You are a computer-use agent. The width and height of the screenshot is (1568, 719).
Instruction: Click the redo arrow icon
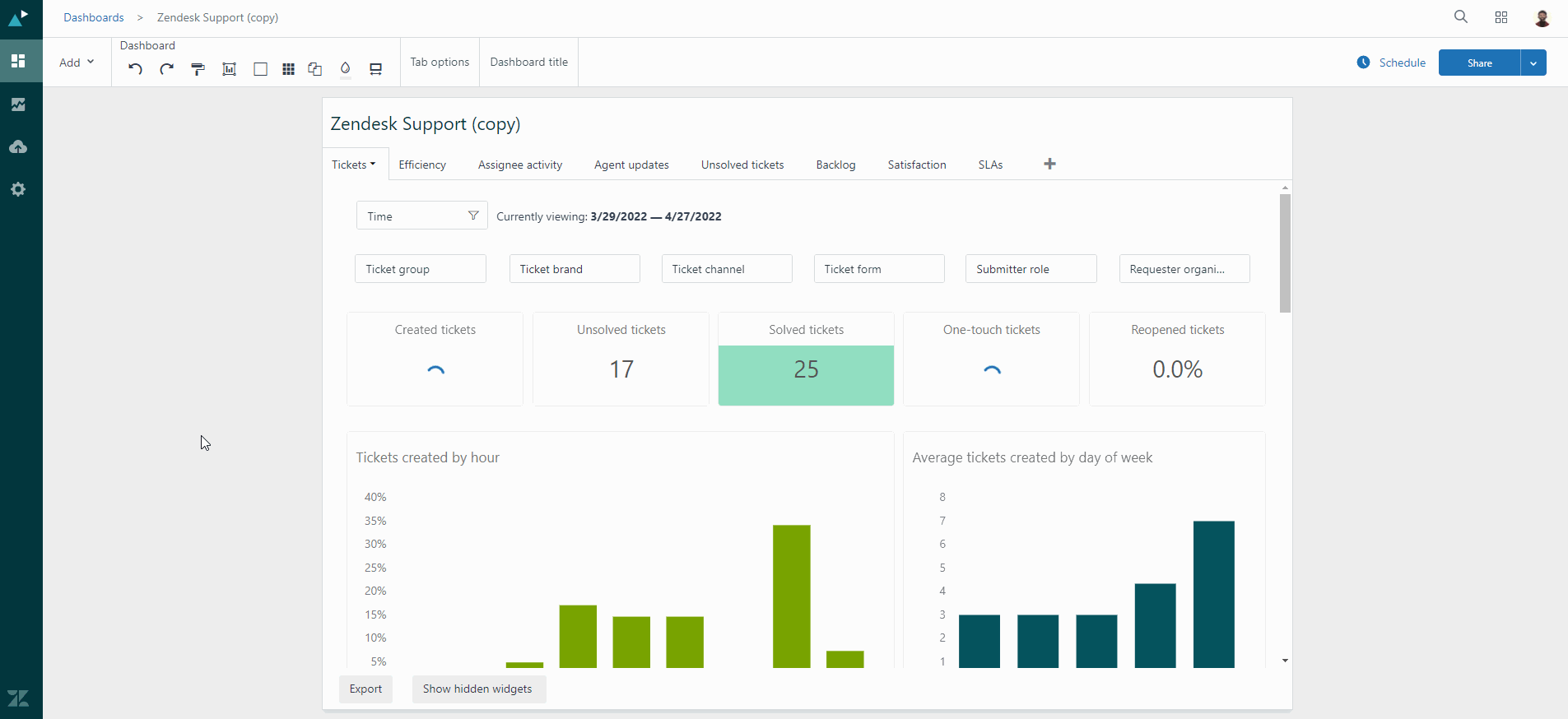pos(167,69)
